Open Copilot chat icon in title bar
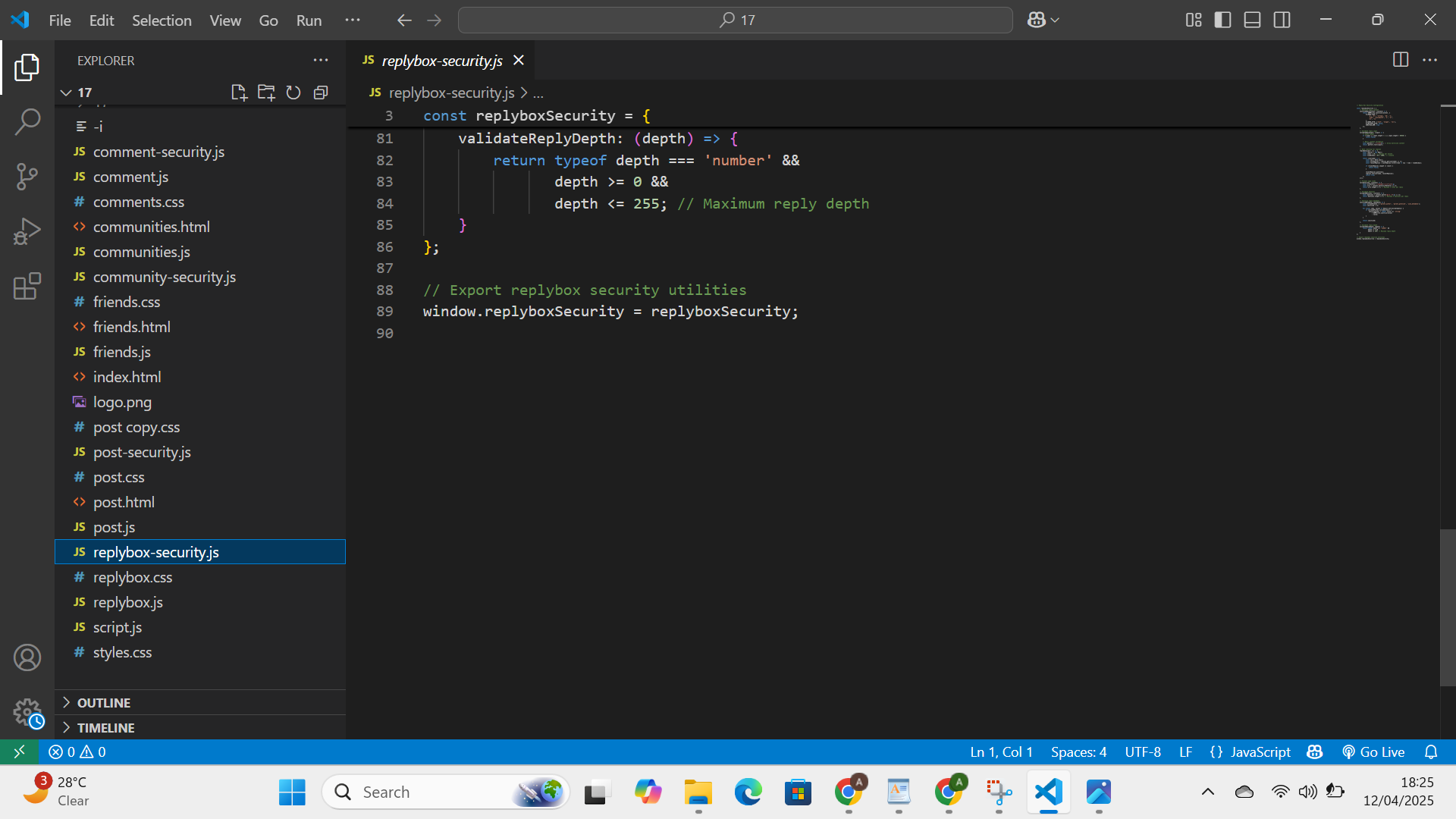 (x=1036, y=20)
